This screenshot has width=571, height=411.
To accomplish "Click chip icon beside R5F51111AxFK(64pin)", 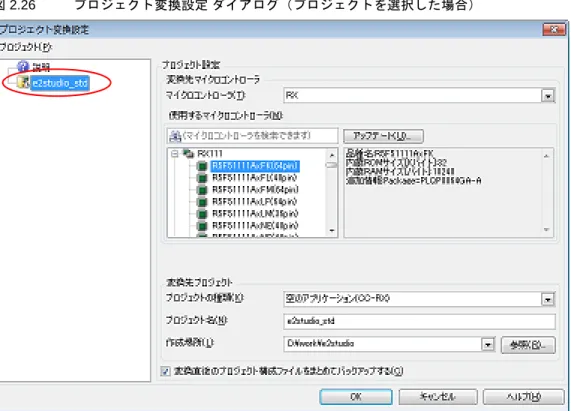I will (x=201, y=166).
